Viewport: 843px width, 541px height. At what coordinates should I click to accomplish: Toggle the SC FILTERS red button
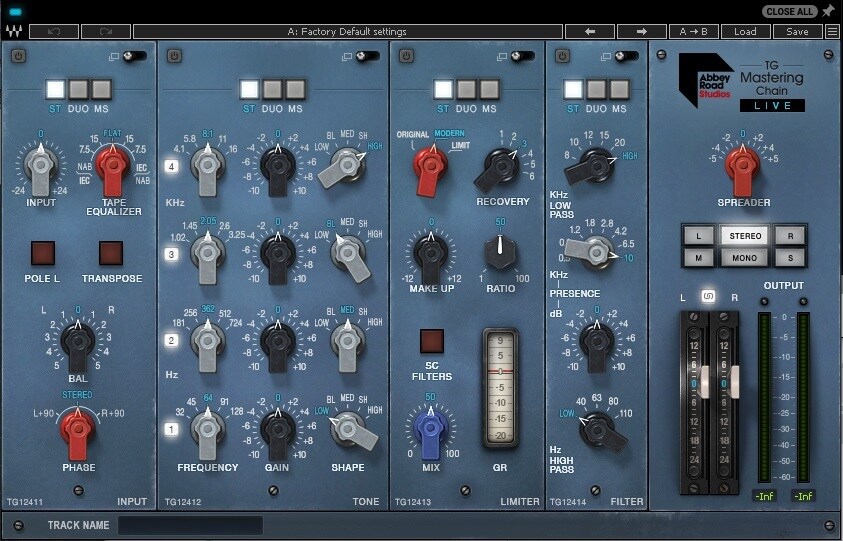pyautogui.click(x=432, y=341)
